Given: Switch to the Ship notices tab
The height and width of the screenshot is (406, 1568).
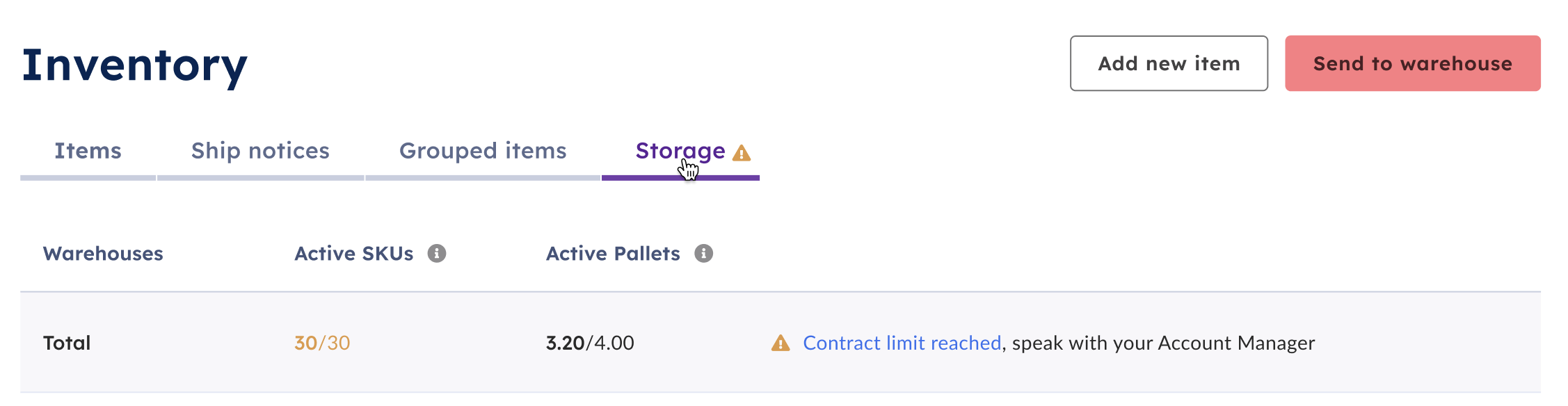Looking at the screenshot, I should [260, 151].
